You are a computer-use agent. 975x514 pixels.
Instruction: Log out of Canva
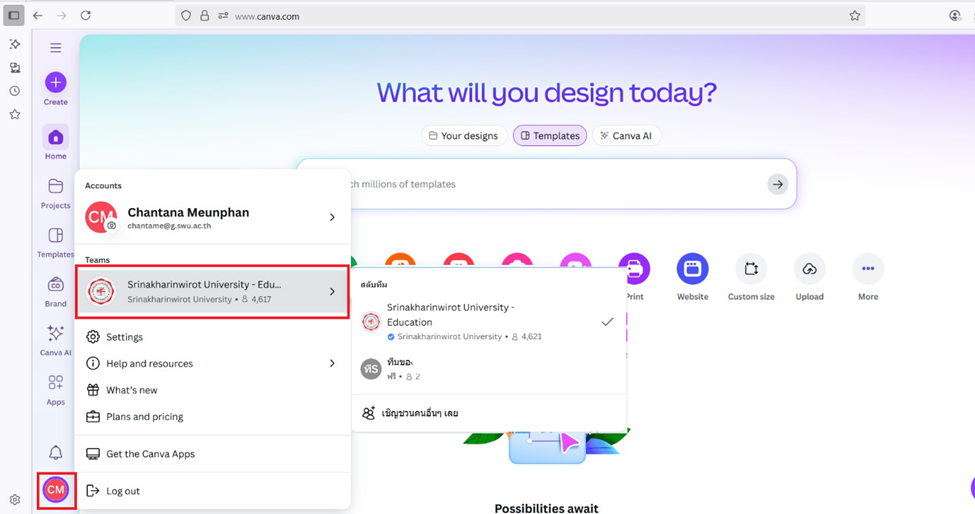click(x=213, y=491)
